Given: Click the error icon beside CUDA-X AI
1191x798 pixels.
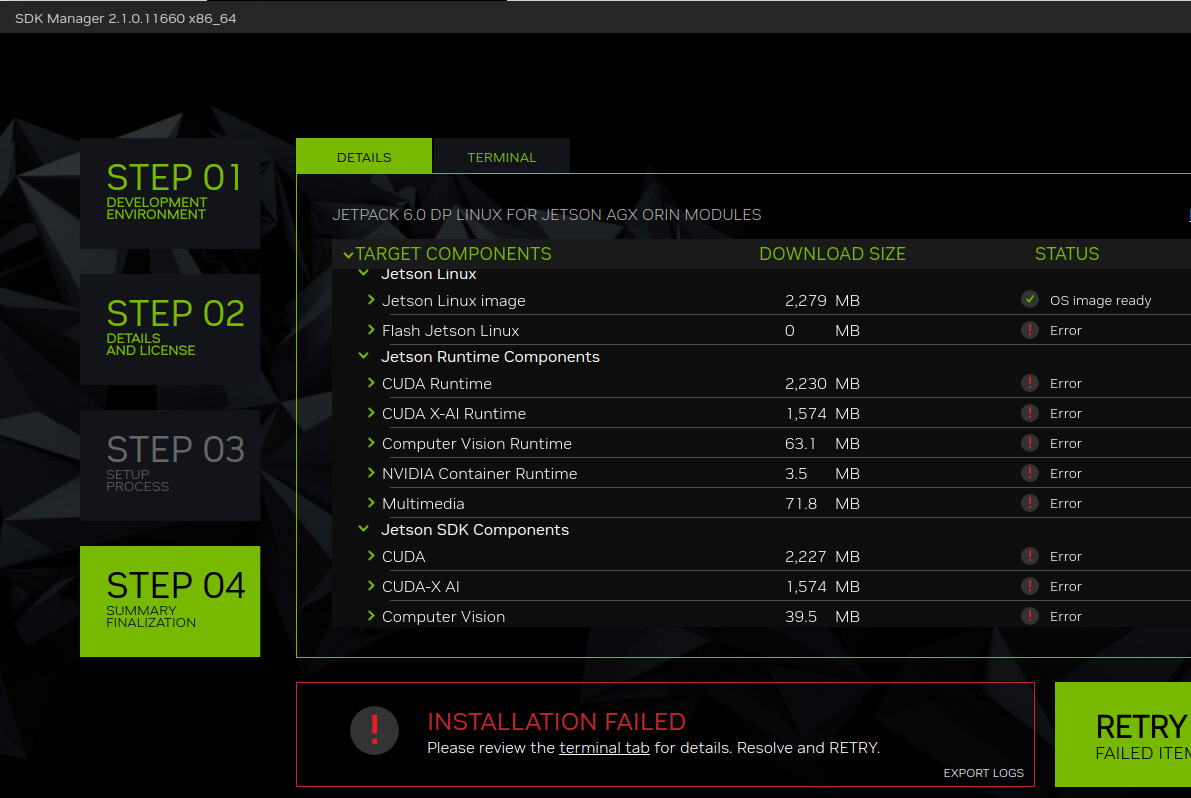Looking at the screenshot, I should pyautogui.click(x=1030, y=586).
